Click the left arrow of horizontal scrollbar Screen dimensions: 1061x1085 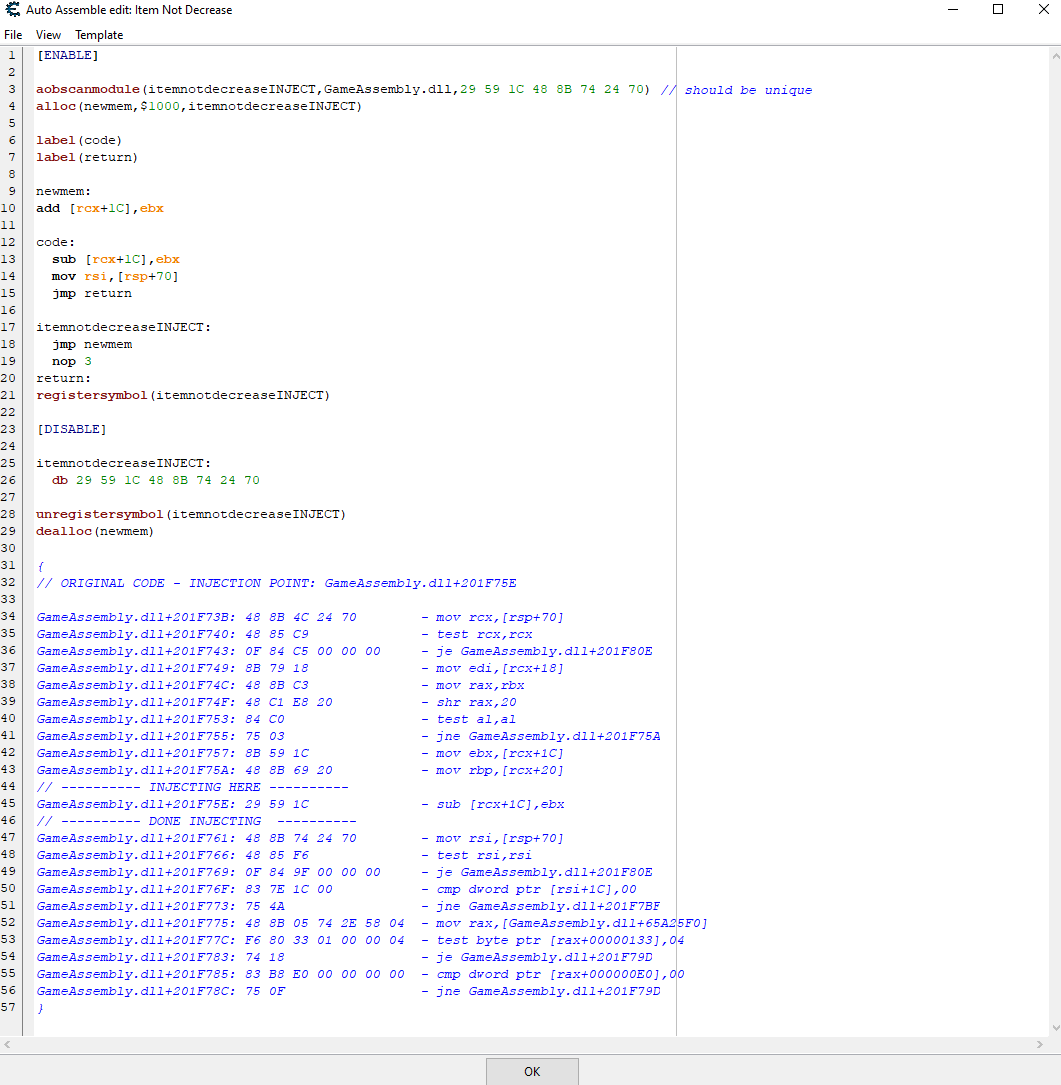coord(6,1044)
